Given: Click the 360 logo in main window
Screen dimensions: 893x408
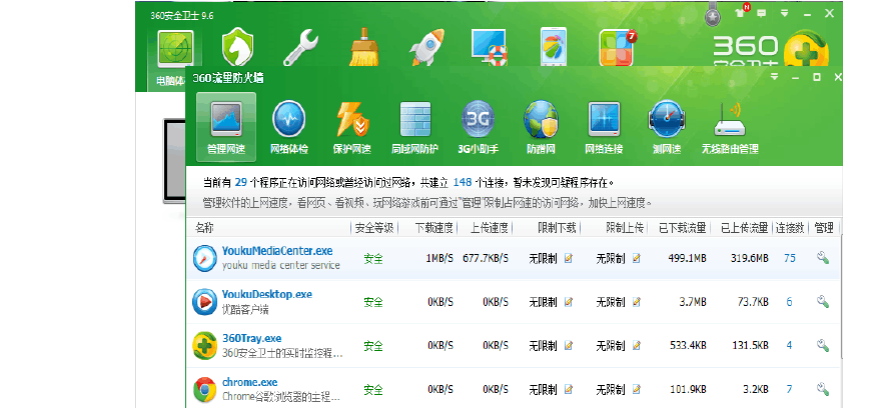Looking at the screenshot, I should click(x=771, y=50).
